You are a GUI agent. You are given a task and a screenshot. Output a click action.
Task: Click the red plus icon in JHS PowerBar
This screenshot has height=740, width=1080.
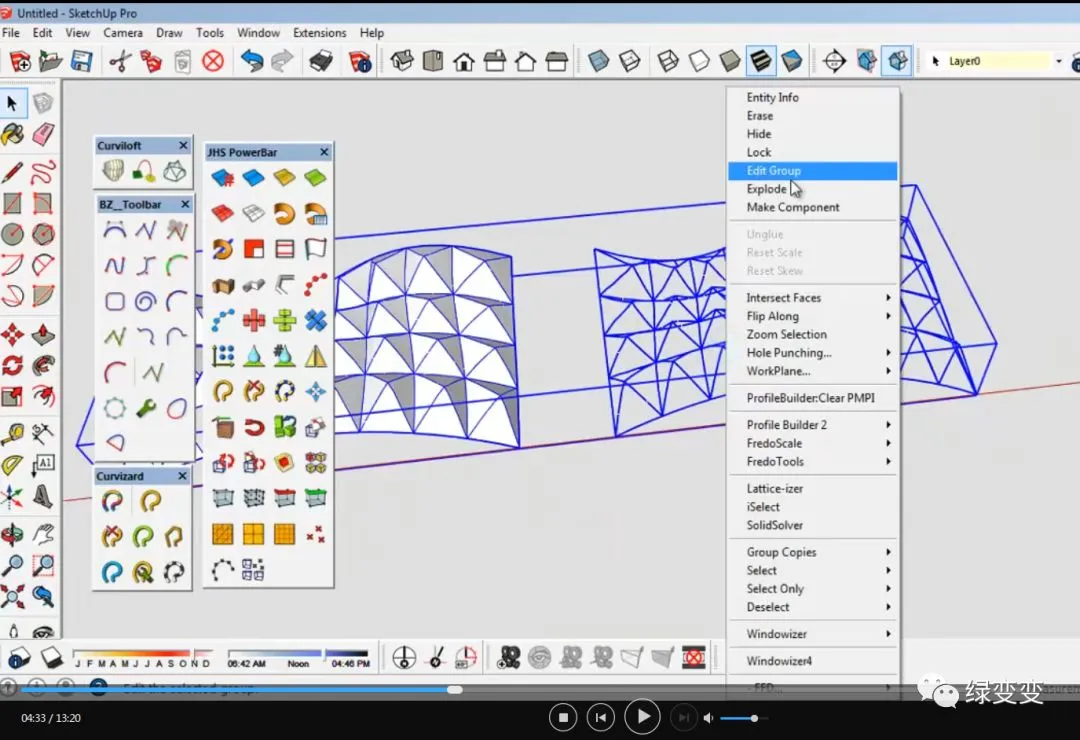[x=253, y=320]
